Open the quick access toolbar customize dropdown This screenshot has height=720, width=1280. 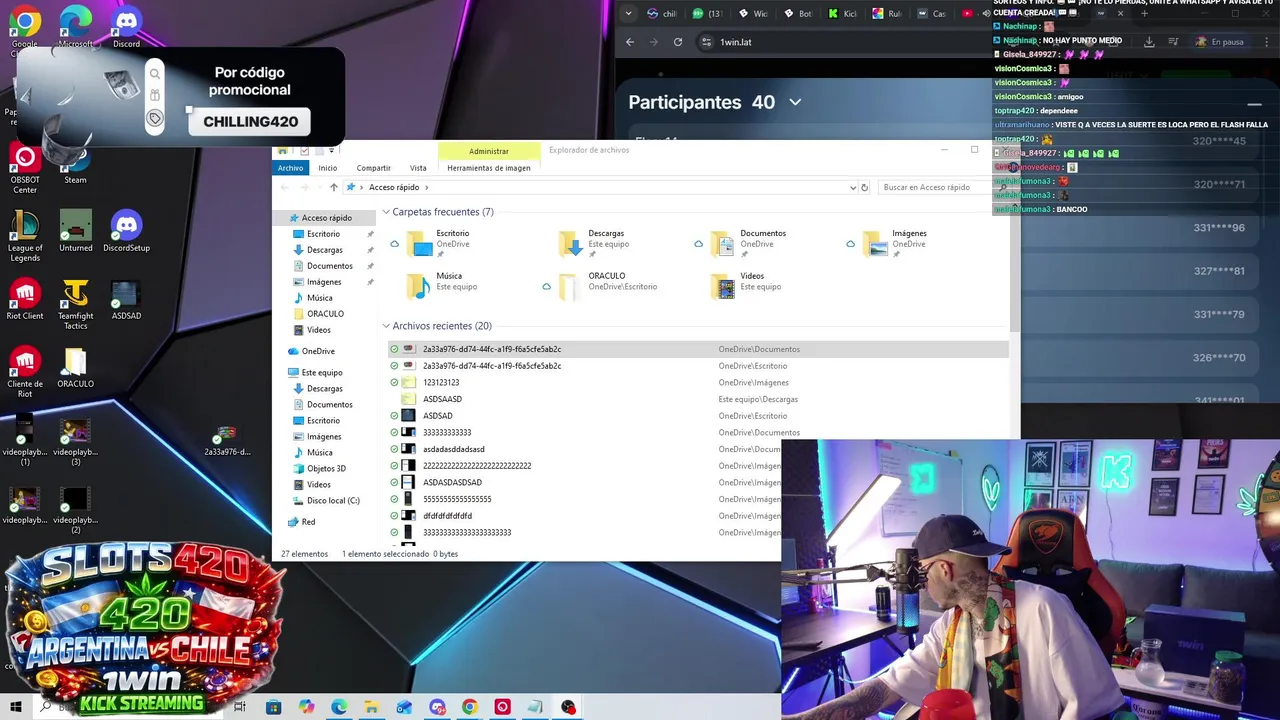(331, 151)
